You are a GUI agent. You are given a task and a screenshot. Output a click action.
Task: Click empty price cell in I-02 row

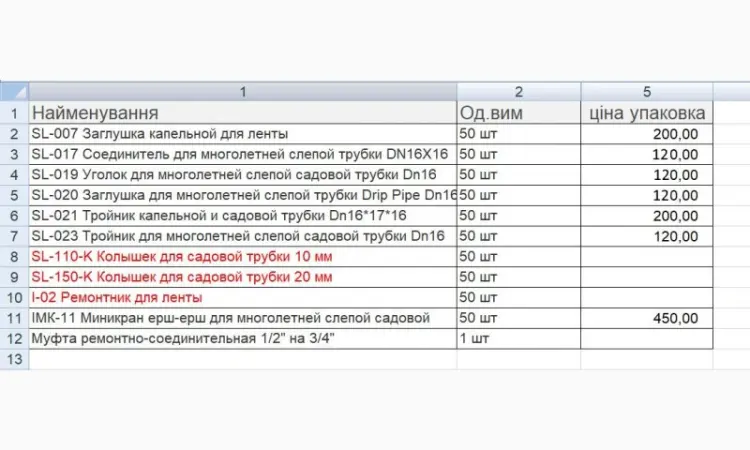click(647, 297)
